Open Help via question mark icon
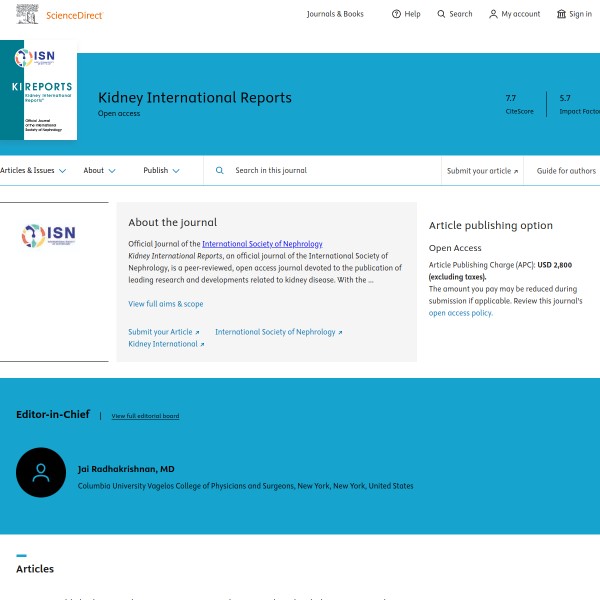600x600 pixels. [396, 14]
